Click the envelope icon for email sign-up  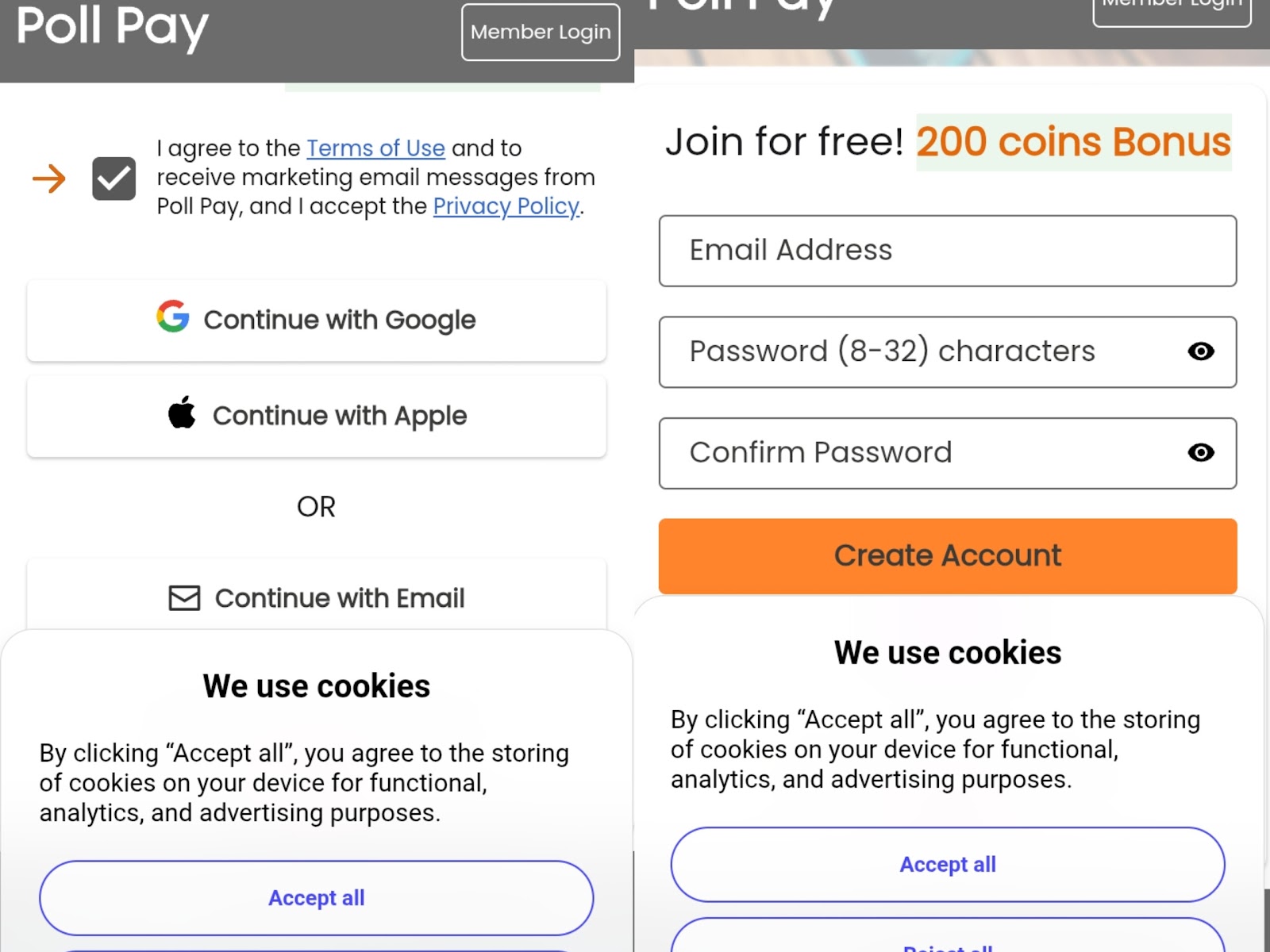[x=184, y=598]
